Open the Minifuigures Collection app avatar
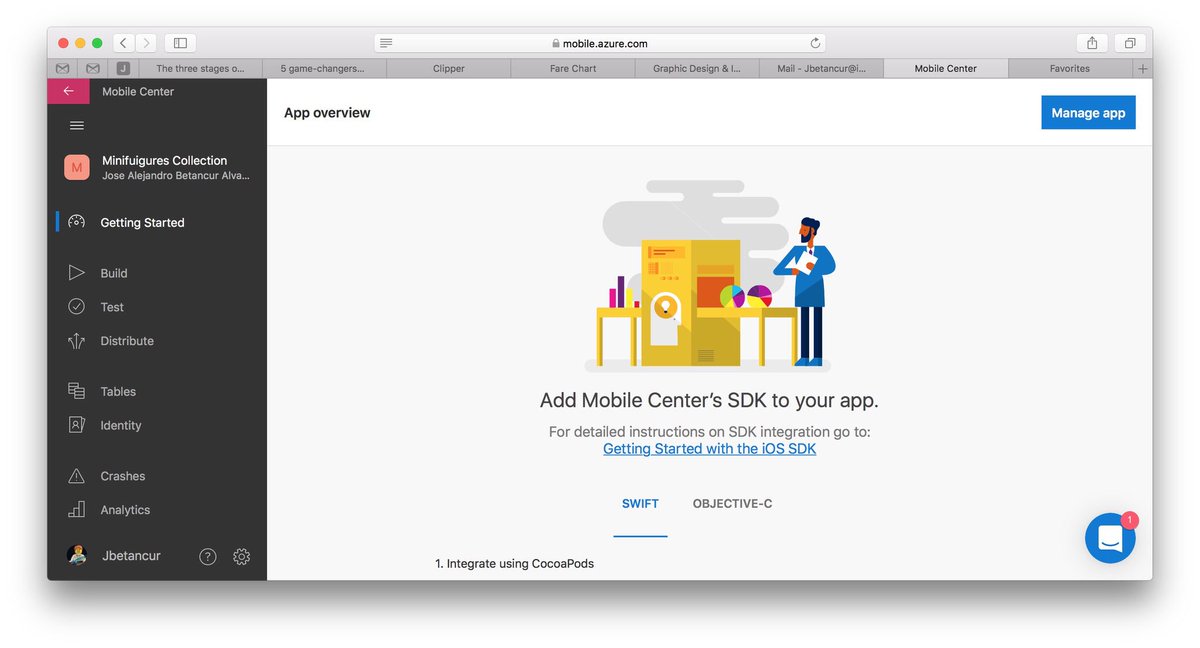Viewport: 1200px width, 648px height. click(77, 167)
